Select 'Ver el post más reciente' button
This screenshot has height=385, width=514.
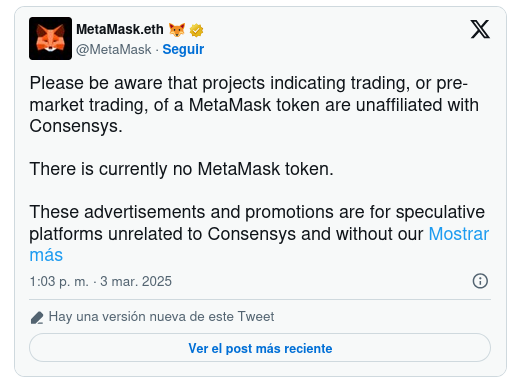(260, 348)
